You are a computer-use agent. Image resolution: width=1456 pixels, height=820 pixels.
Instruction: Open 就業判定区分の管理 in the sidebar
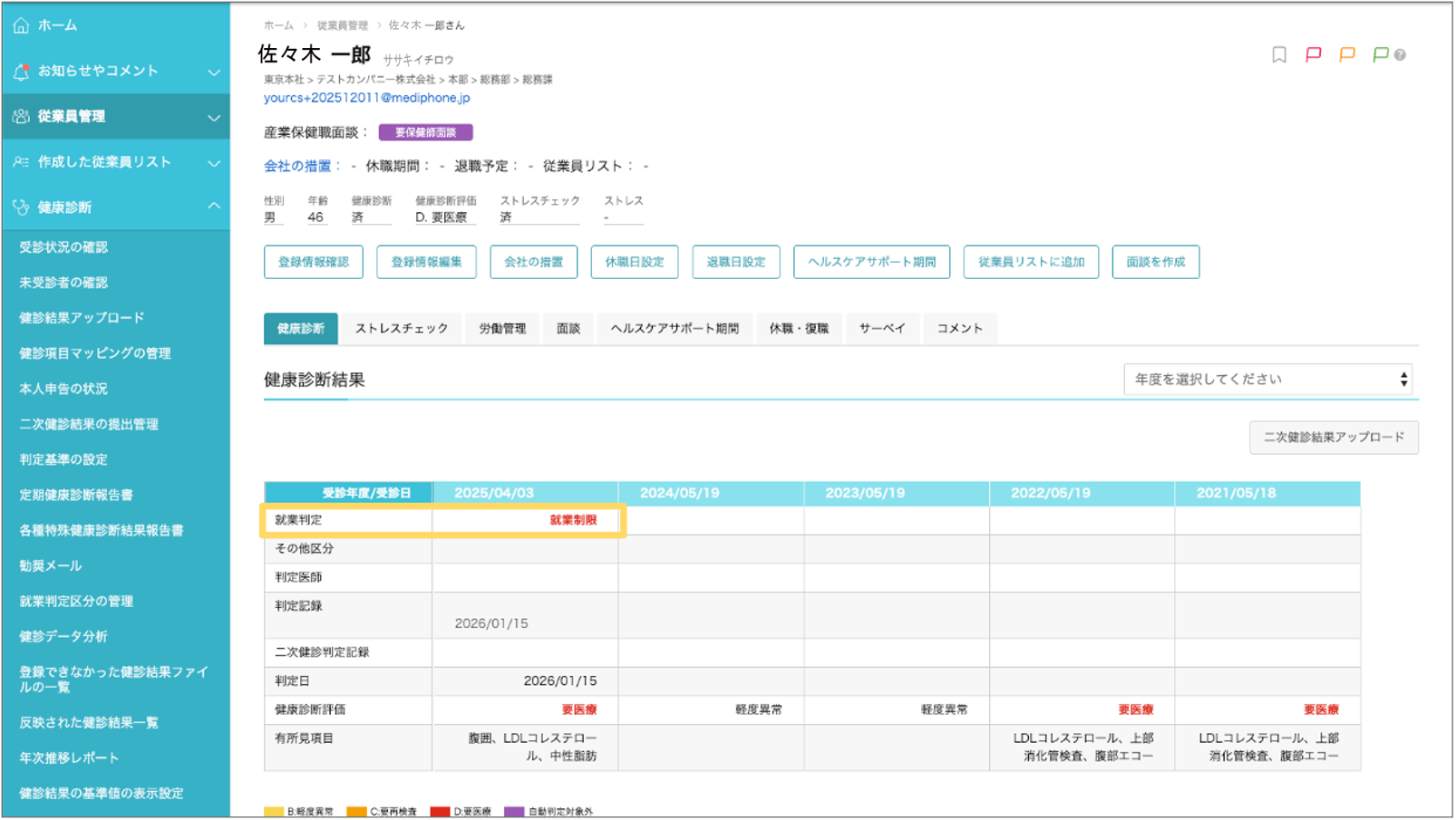pyautogui.click(x=76, y=601)
